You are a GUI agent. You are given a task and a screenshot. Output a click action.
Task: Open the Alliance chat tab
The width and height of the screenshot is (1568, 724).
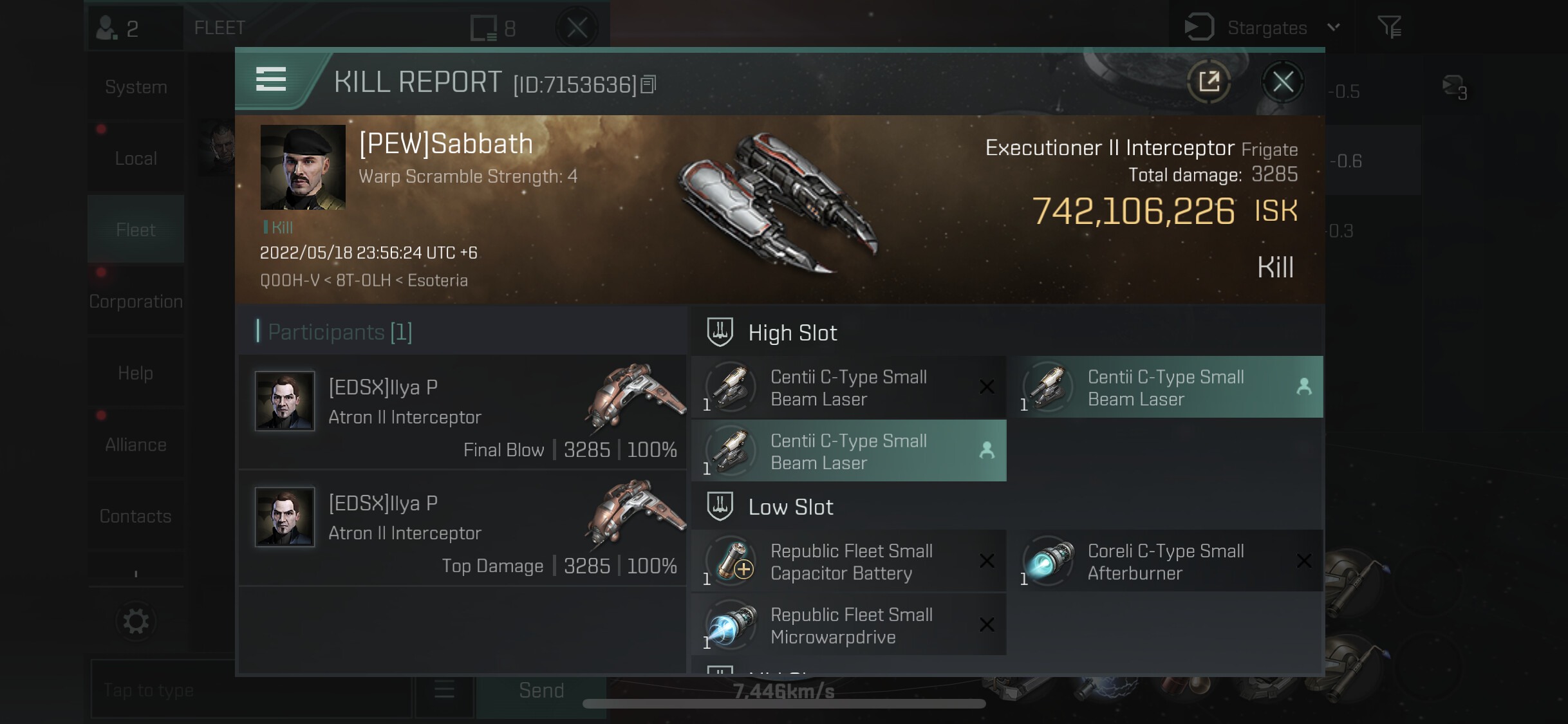pyautogui.click(x=136, y=444)
